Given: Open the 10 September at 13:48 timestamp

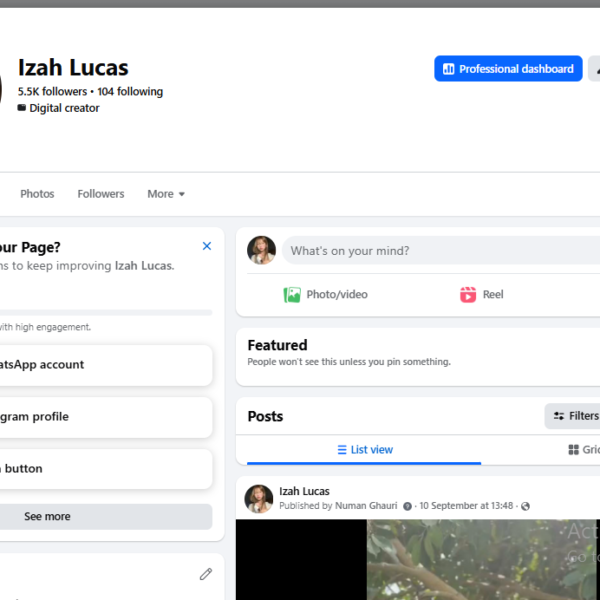Looking at the screenshot, I should point(466,506).
